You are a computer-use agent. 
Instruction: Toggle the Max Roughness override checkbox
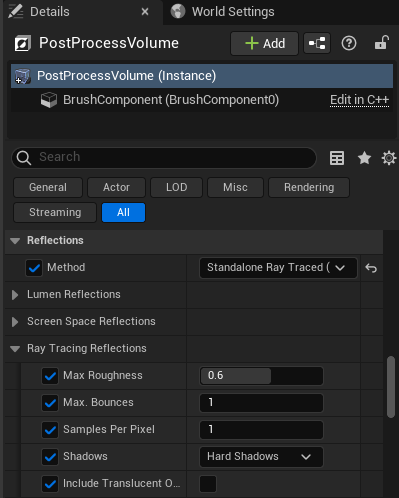click(x=50, y=376)
